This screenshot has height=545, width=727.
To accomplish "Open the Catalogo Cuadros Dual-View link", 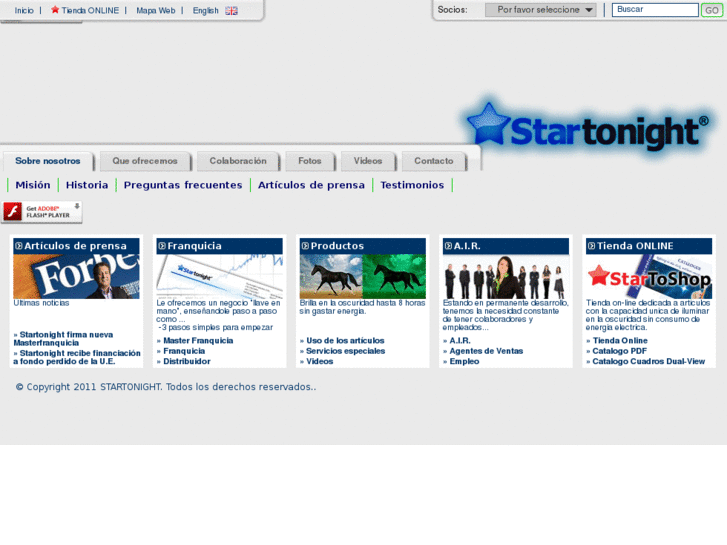I will [649, 361].
